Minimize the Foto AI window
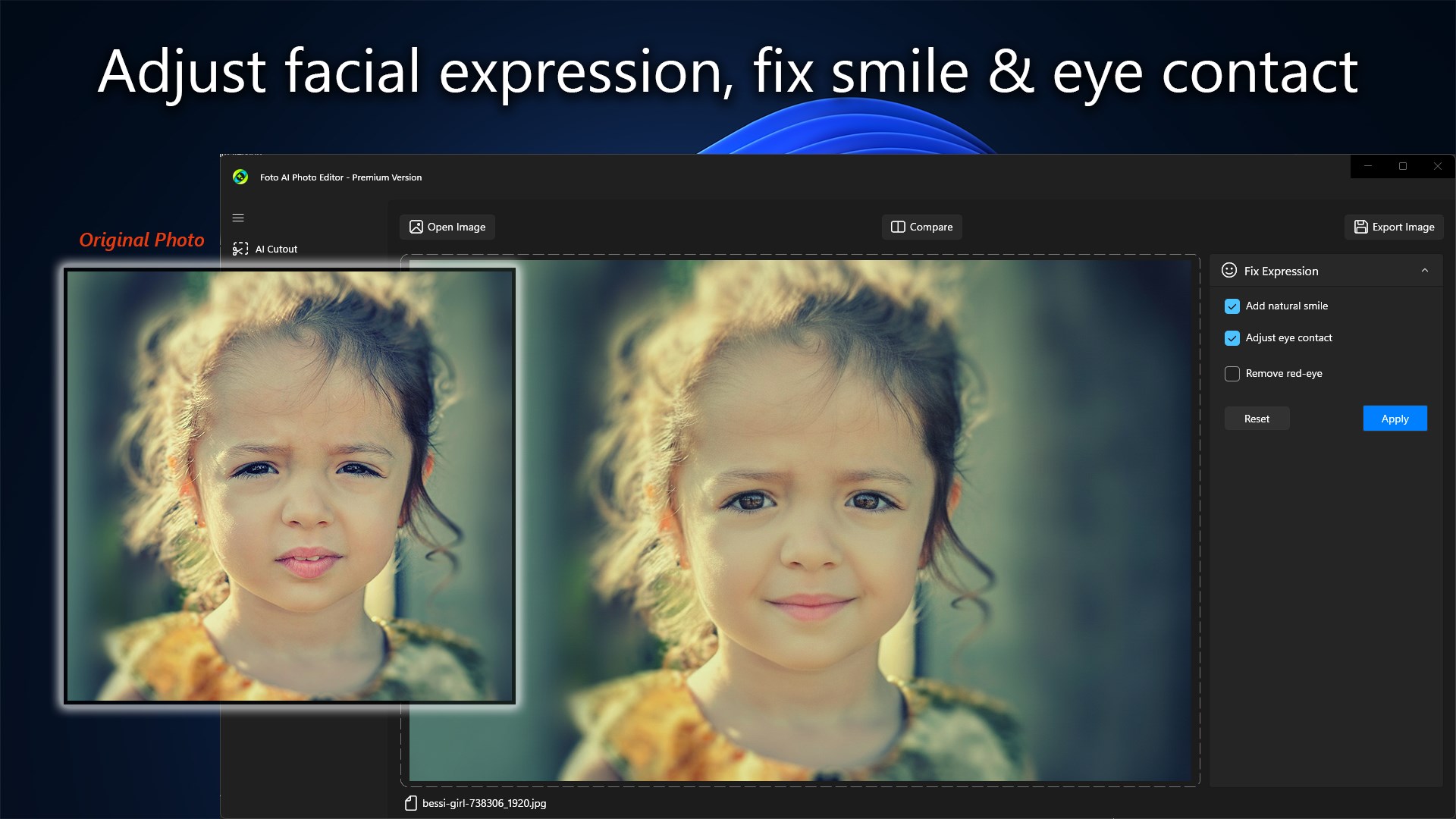The width and height of the screenshot is (1456, 819). click(x=1368, y=166)
